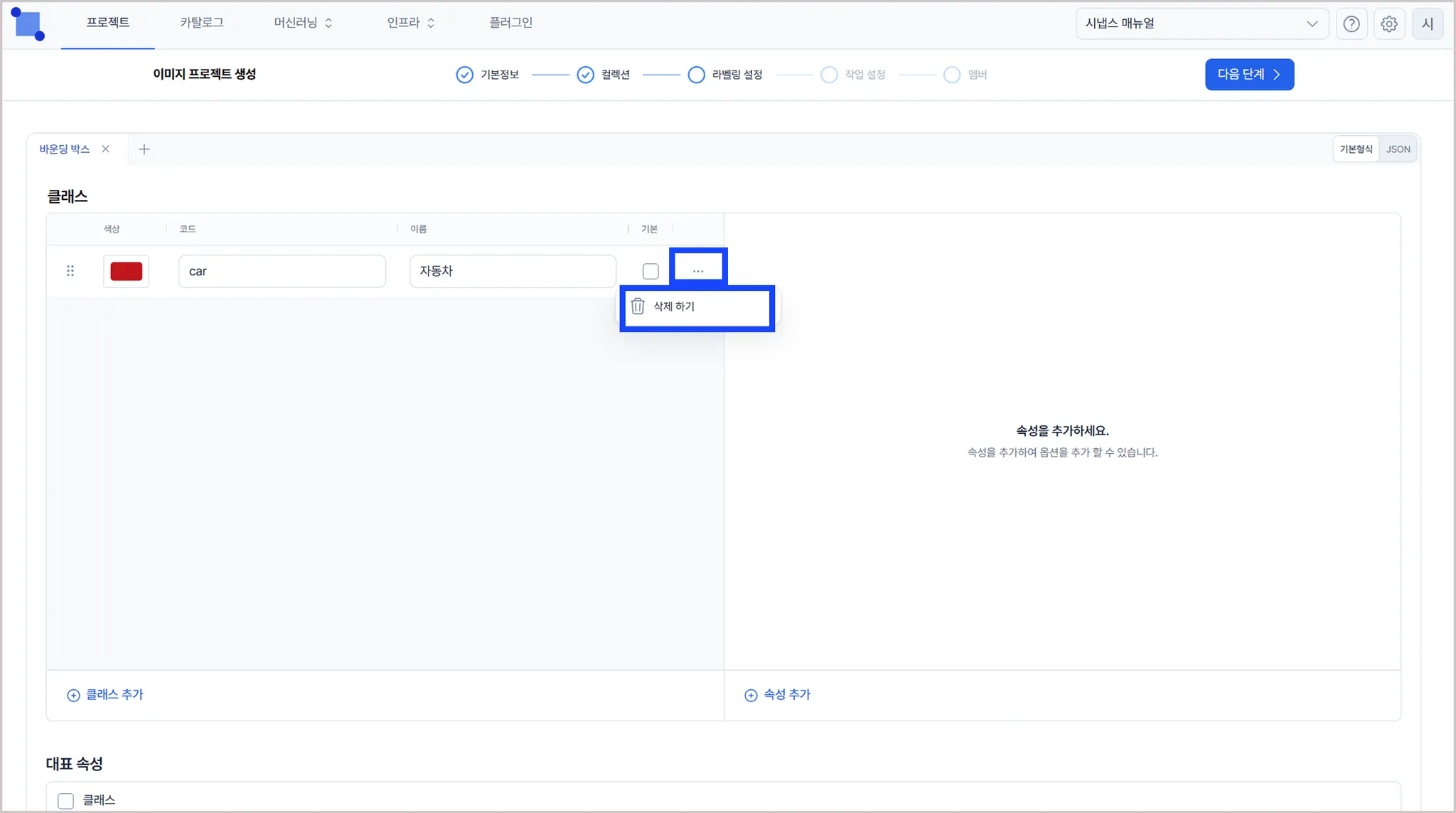Switch to JSON format tab

coord(1398,149)
